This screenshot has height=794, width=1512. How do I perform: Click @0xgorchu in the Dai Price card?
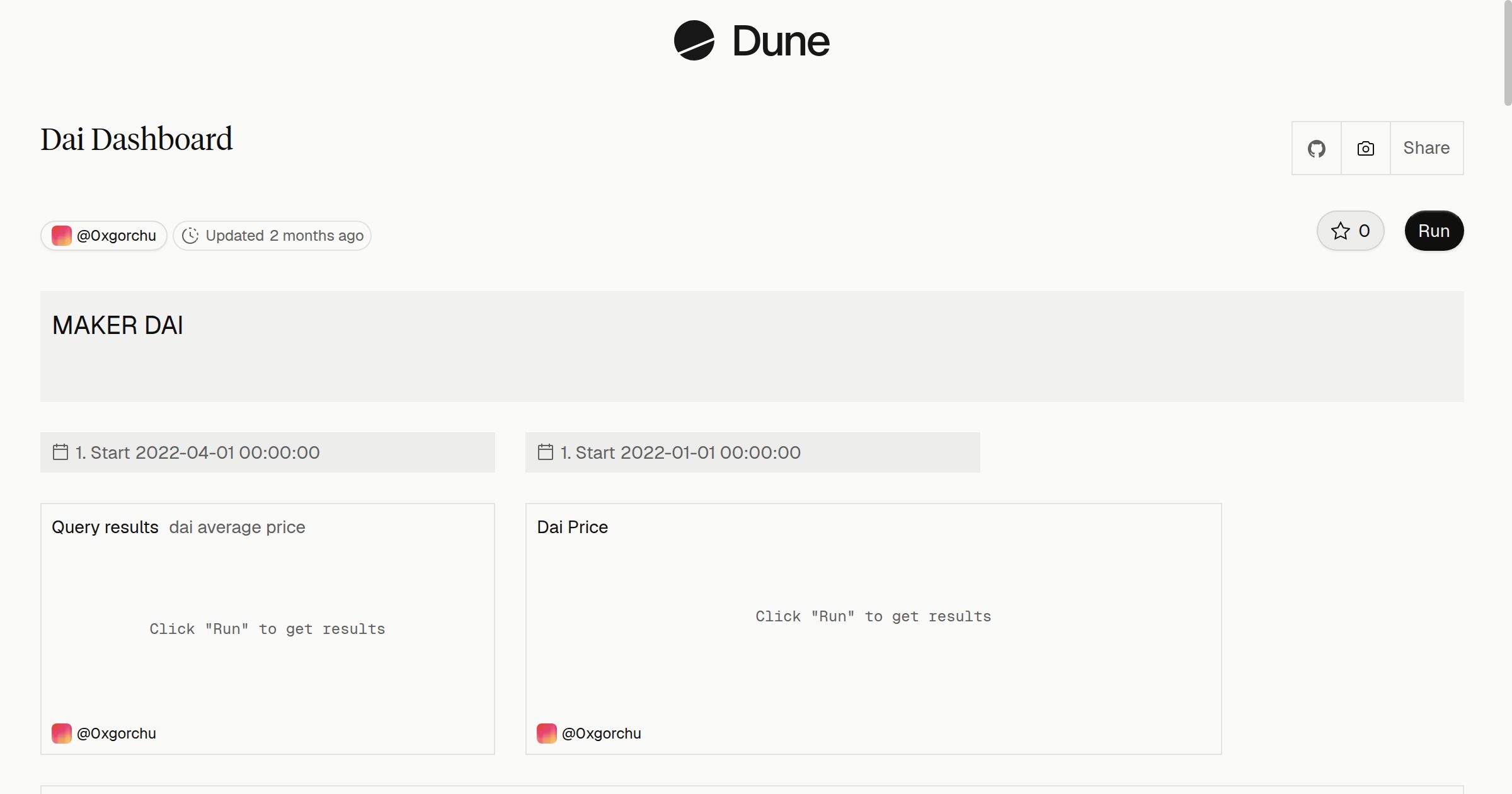[602, 734]
